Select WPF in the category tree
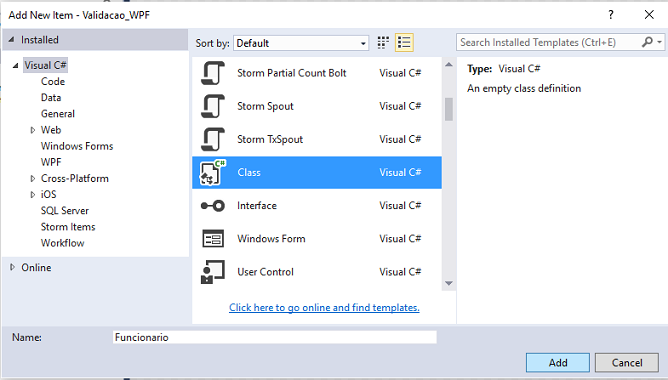 click(x=51, y=162)
